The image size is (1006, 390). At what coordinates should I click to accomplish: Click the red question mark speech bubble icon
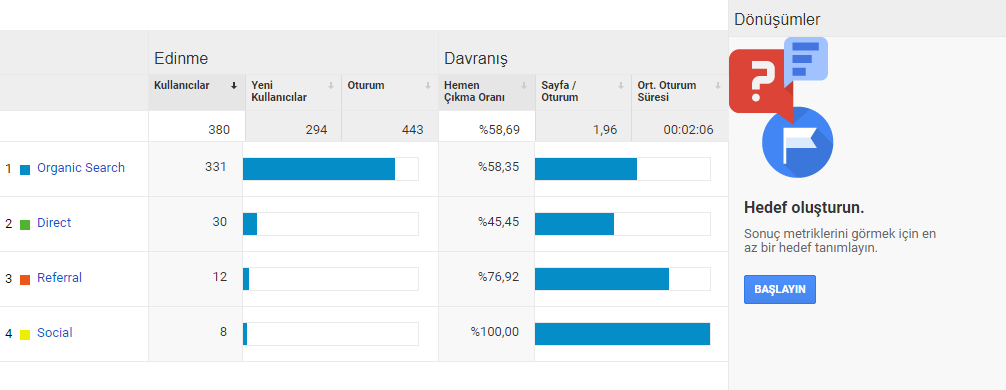click(x=760, y=82)
